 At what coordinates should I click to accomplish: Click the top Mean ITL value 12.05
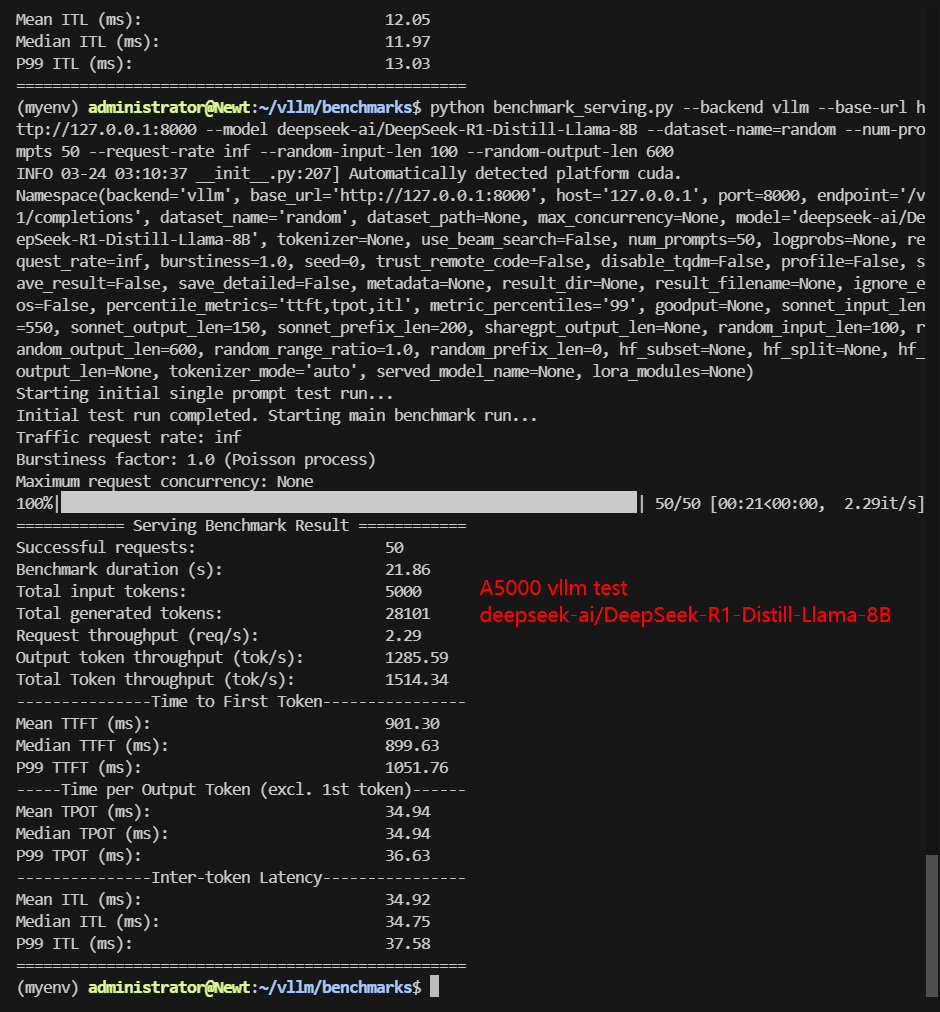pyautogui.click(x=407, y=19)
